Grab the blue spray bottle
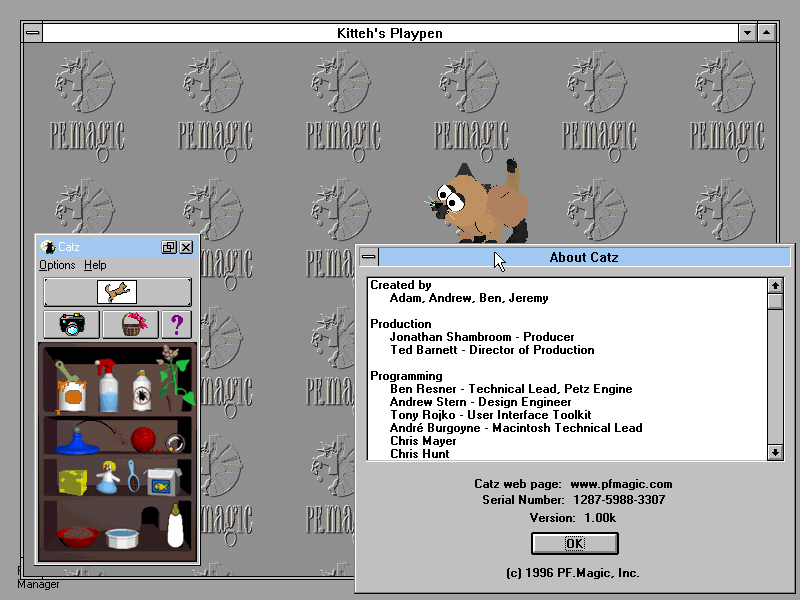The width and height of the screenshot is (800, 600). tap(108, 390)
